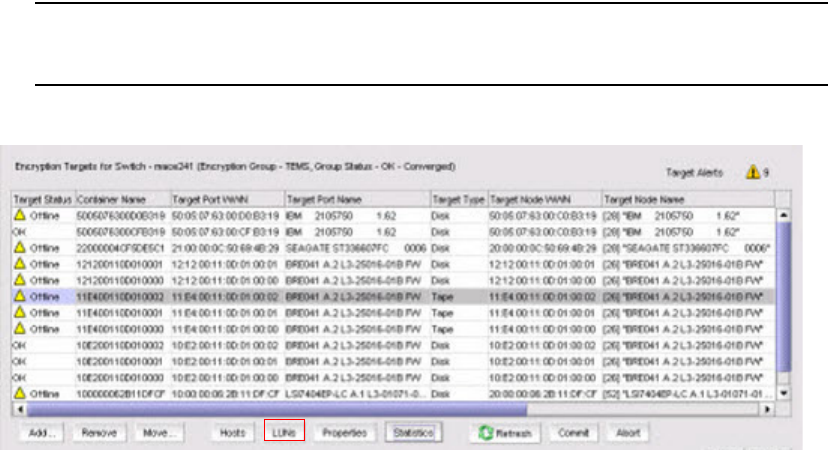
Task: Click warning icon for SEAGATE container row
Action: pos(20,245)
